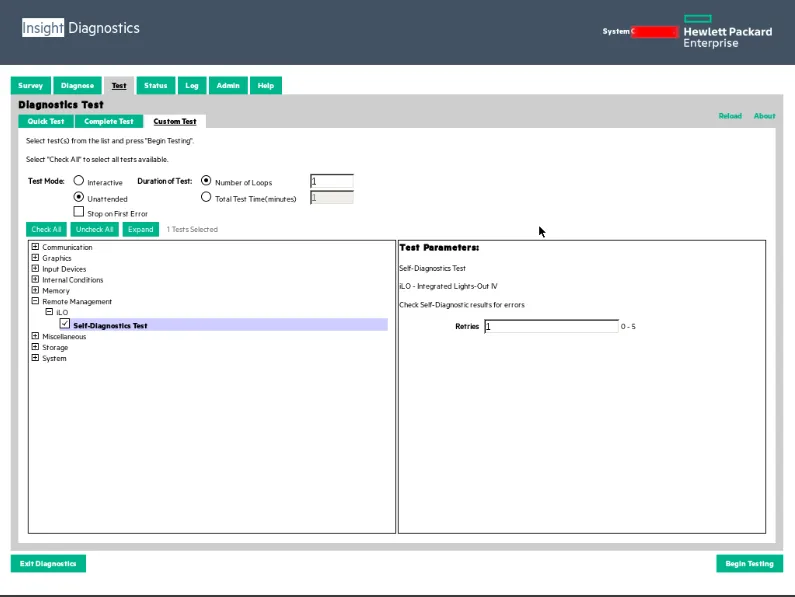795x597 pixels.
Task: Collapse the Remote Management tree node
Action: pyautogui.click(x=35, y=301)
